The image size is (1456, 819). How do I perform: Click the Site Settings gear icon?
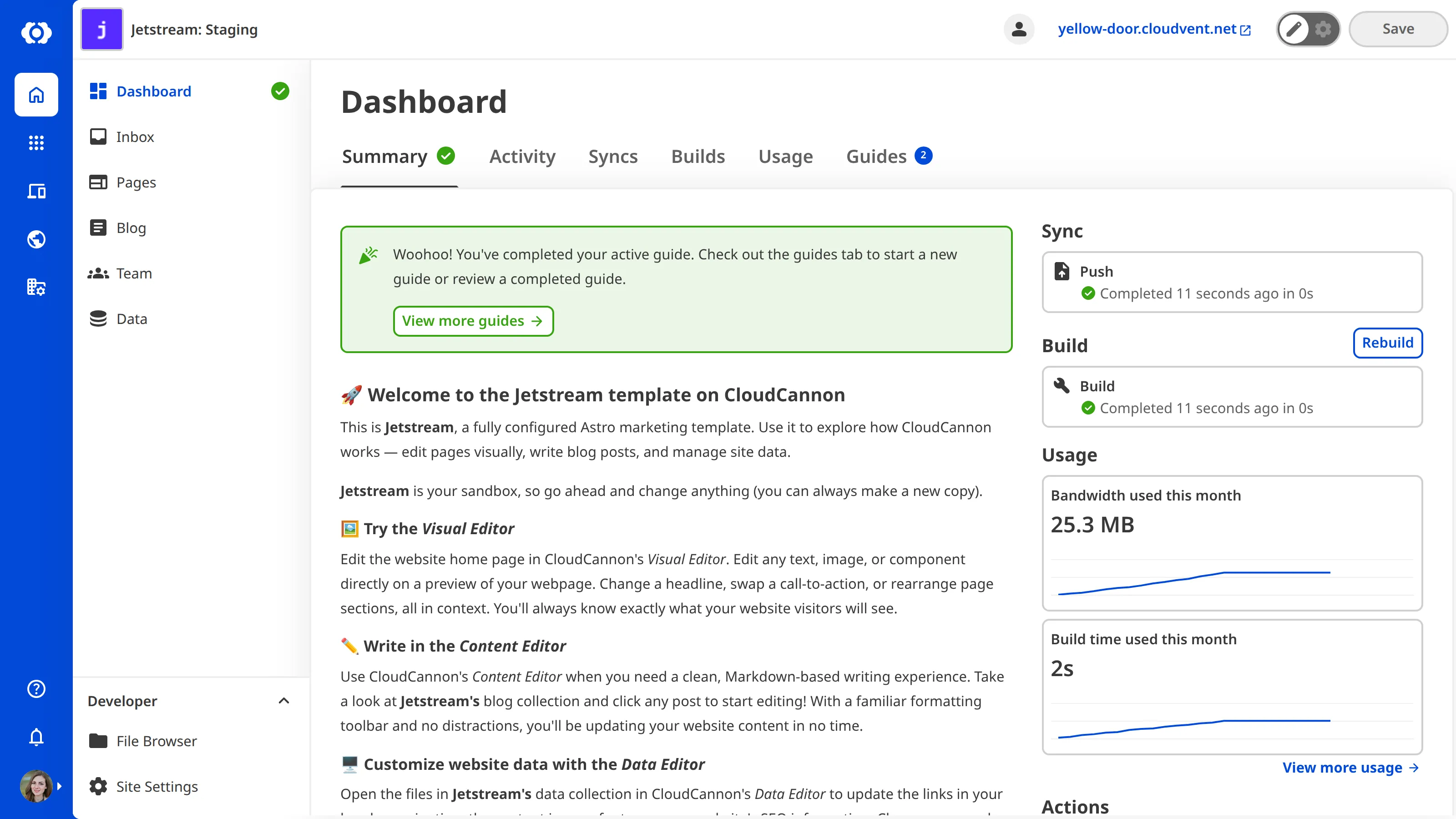point(98,786)
